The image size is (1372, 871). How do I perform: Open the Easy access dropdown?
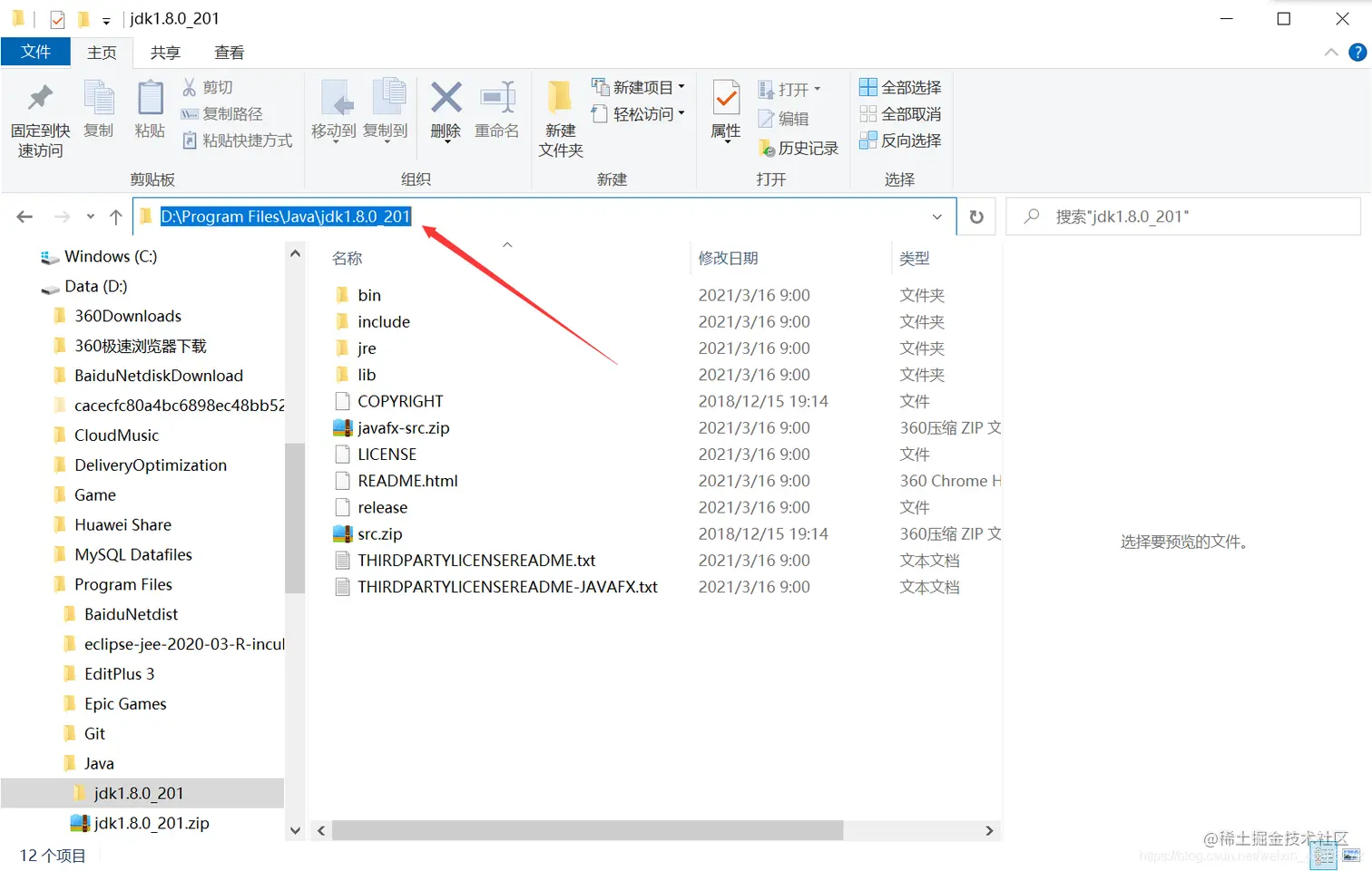(x=681, y=114)
